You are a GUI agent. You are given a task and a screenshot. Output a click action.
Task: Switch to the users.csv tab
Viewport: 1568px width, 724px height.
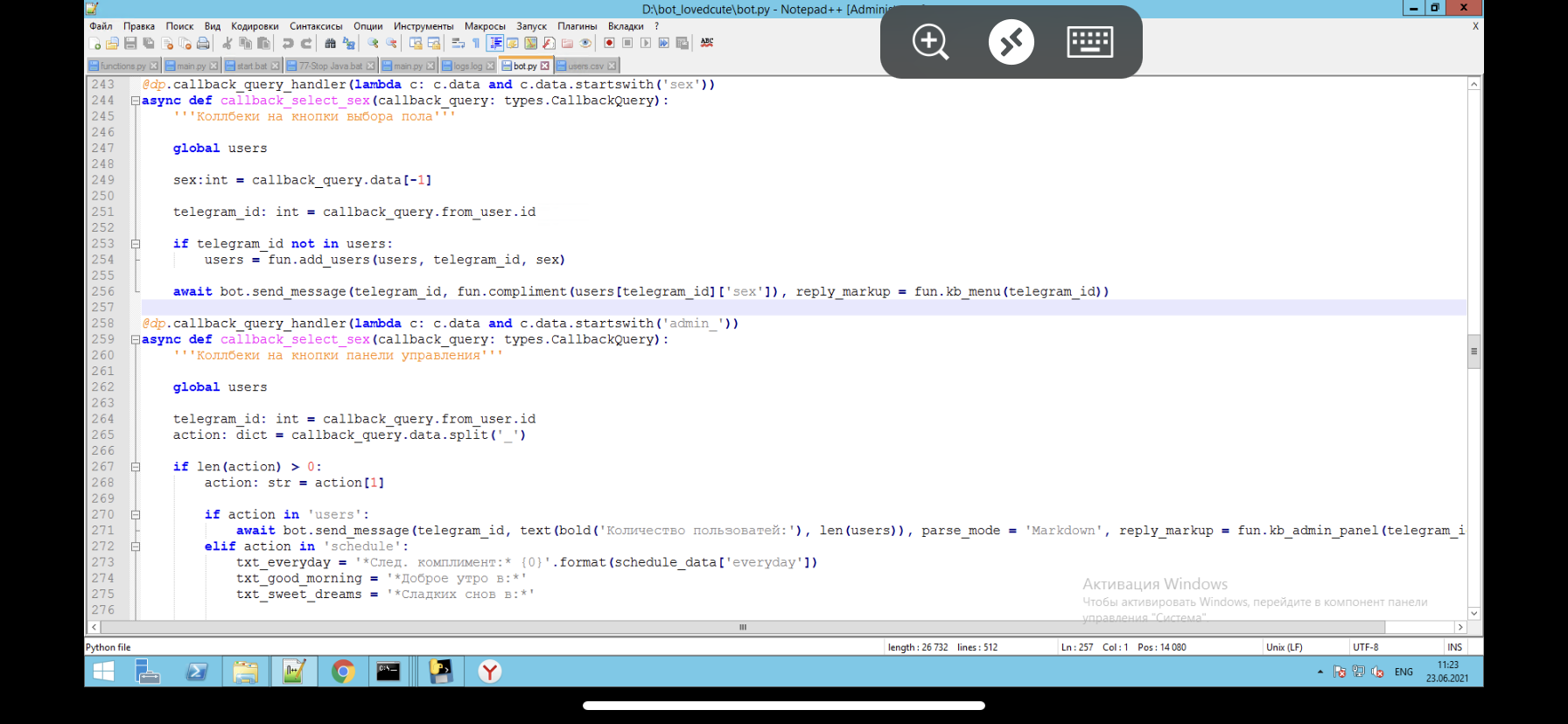pyautogui.click(x=586, y=66)
